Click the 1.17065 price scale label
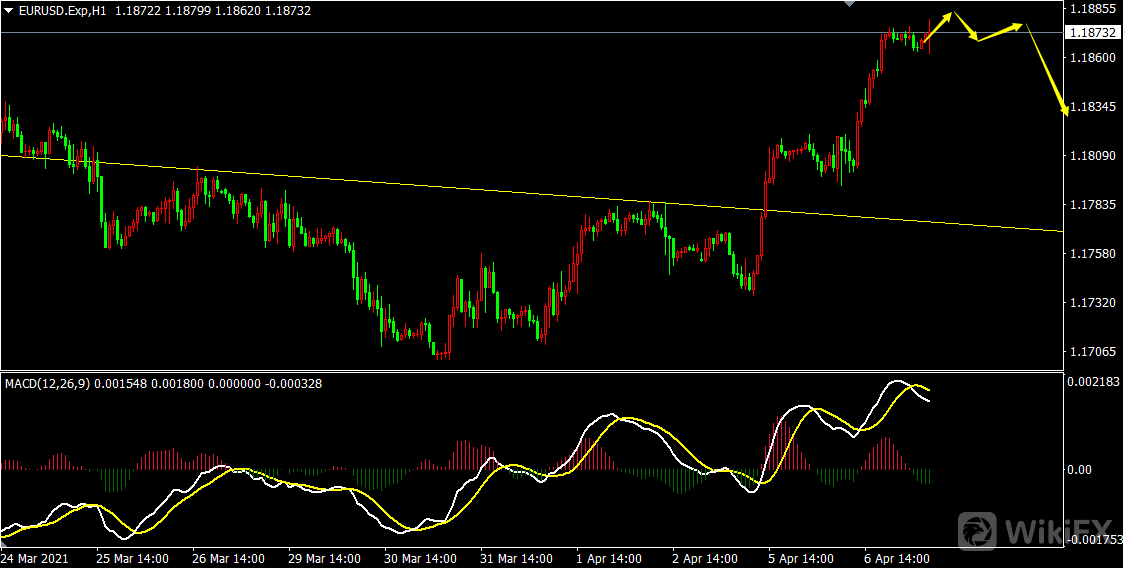Image resolution: width=1123 pixels, height=568 pixels. (x=1091, y=352)
